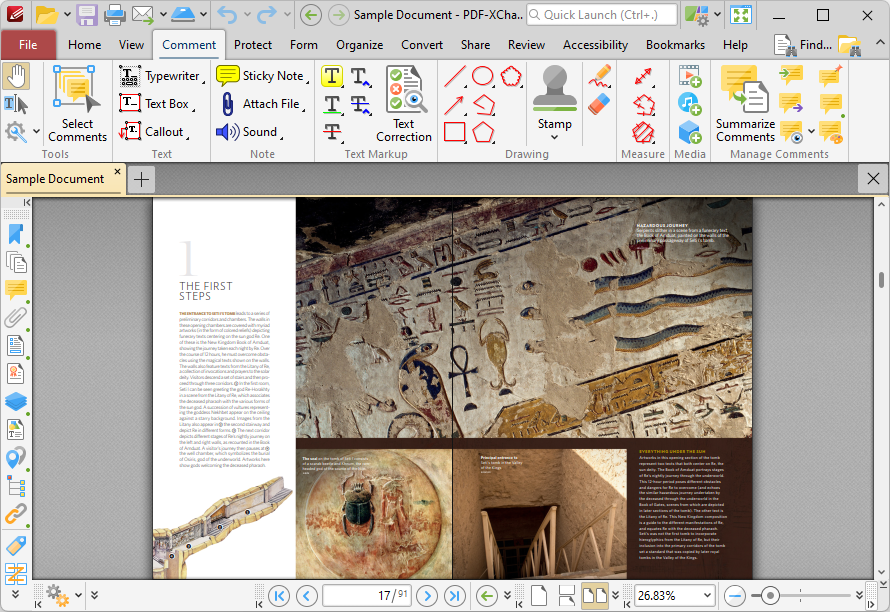This screenshot has height=612, width=890.
Task: Select the Line drawing tool
Action: pyautogui.click(x=455, y=76)
